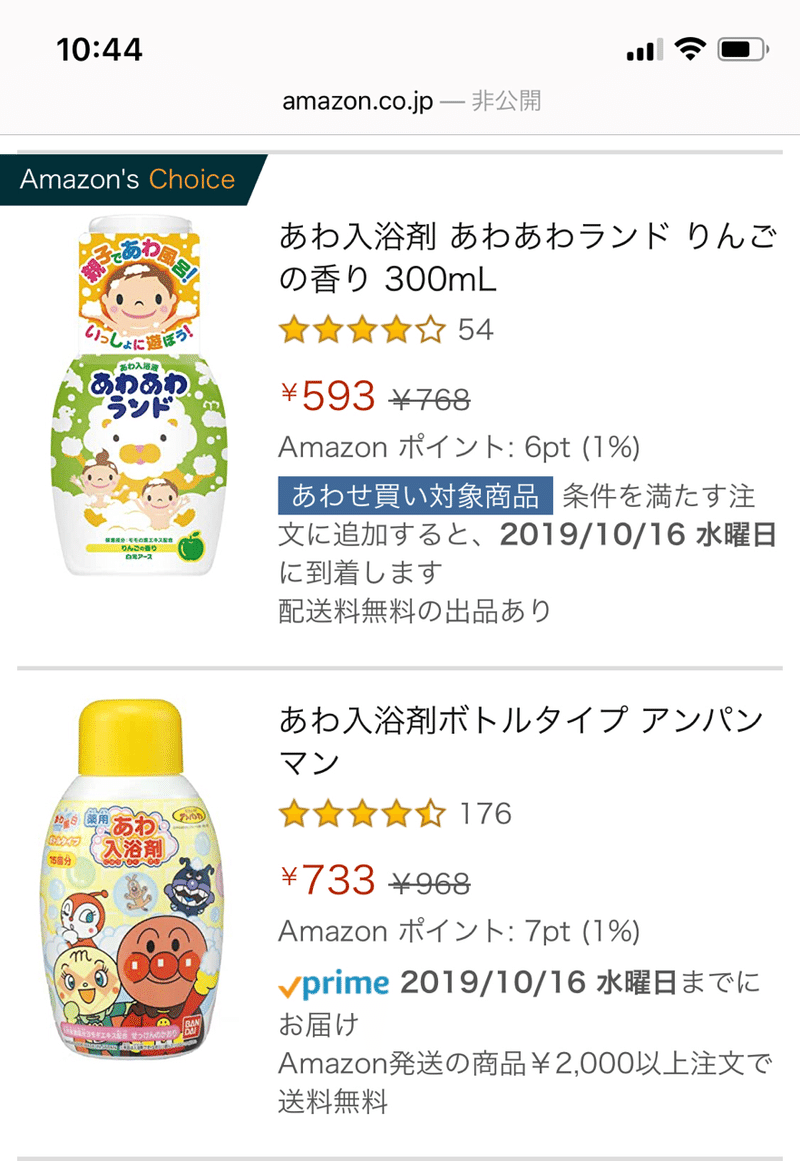Tap 配送料無料の出品あり text
Image resolution: width=800 pixels, height=1161 pixels.
(x=414, y=611)
